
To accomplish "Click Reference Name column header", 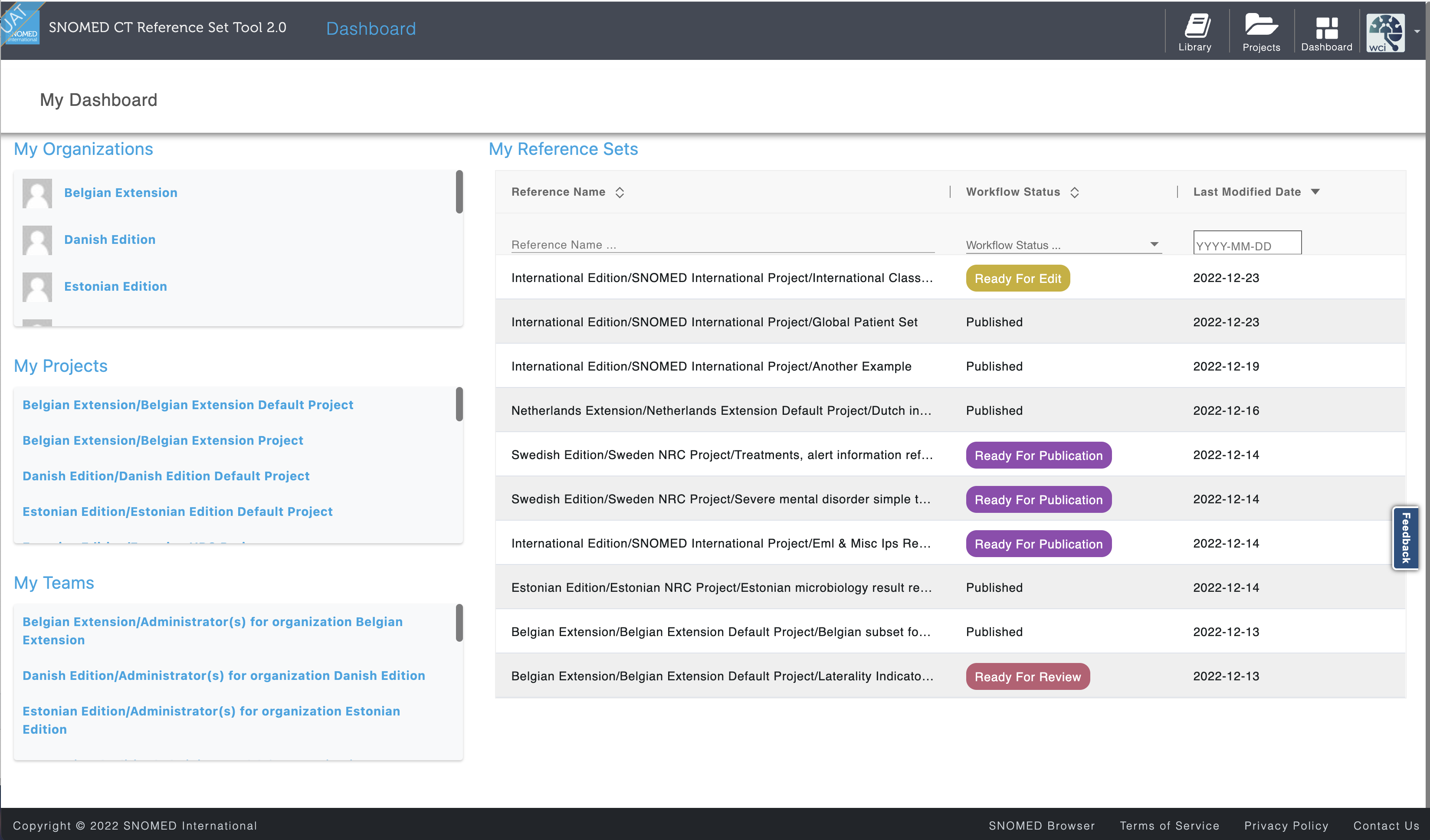I will pyautogui.click(x=558, y=192).
